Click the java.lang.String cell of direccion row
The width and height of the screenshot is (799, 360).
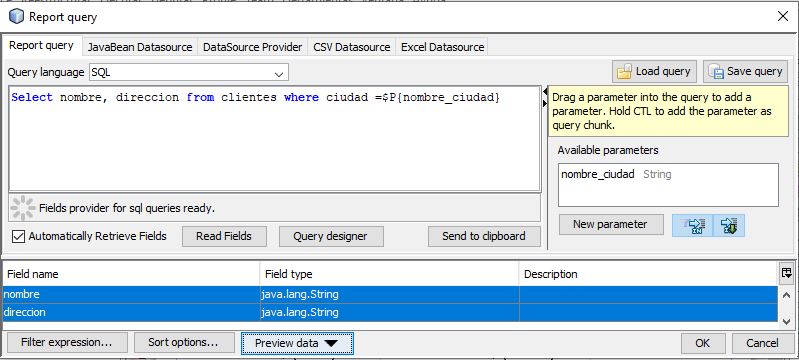[390, 313]
